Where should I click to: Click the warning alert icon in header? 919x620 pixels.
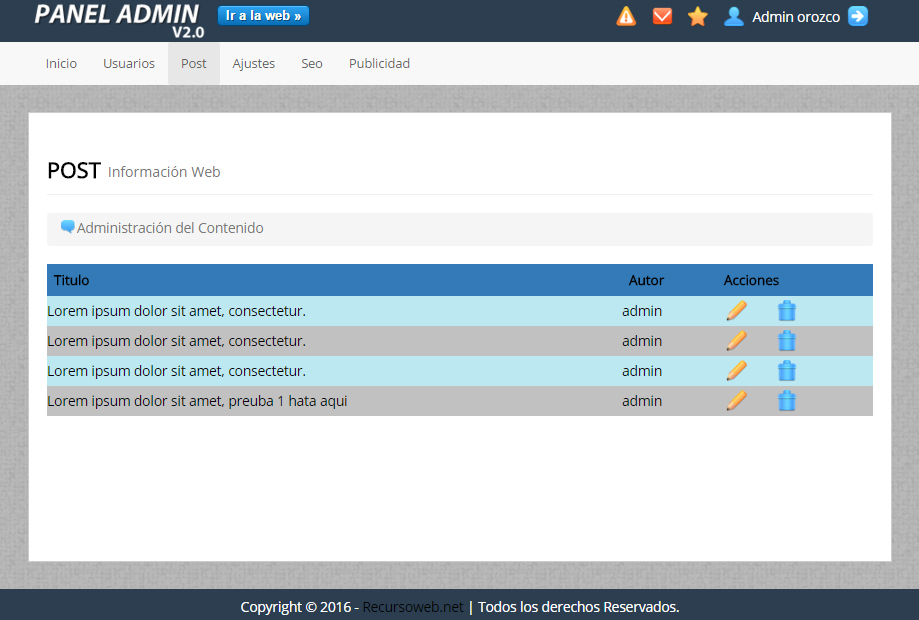coord(626,16)
